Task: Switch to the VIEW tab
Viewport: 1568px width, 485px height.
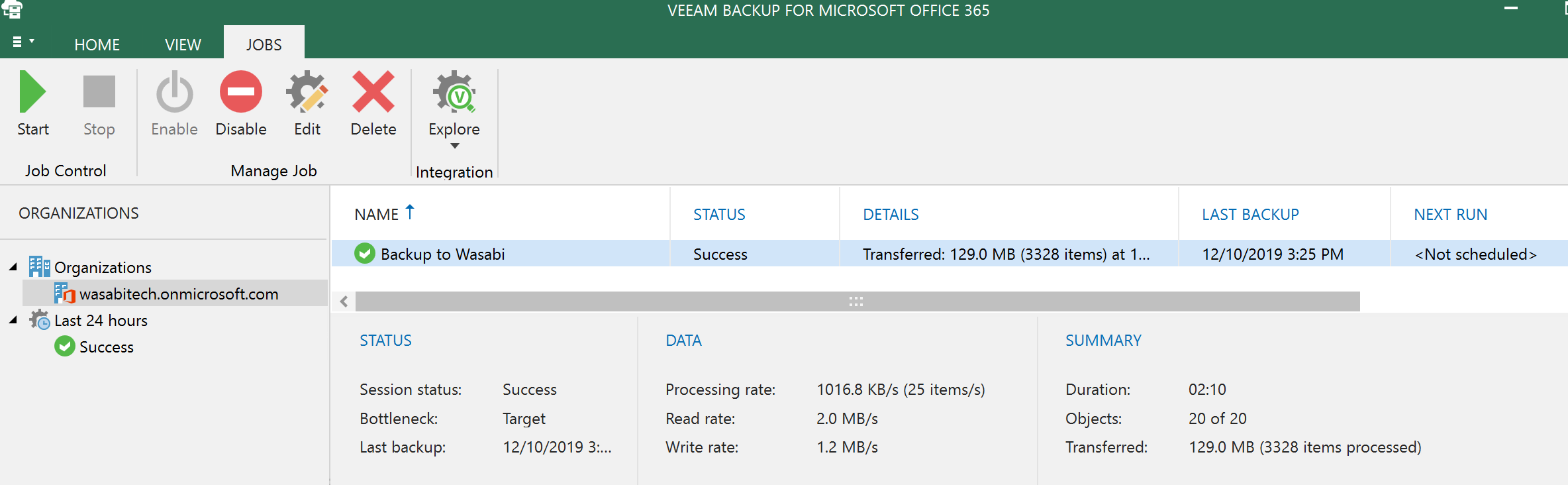Action: [x=183, y=44]
